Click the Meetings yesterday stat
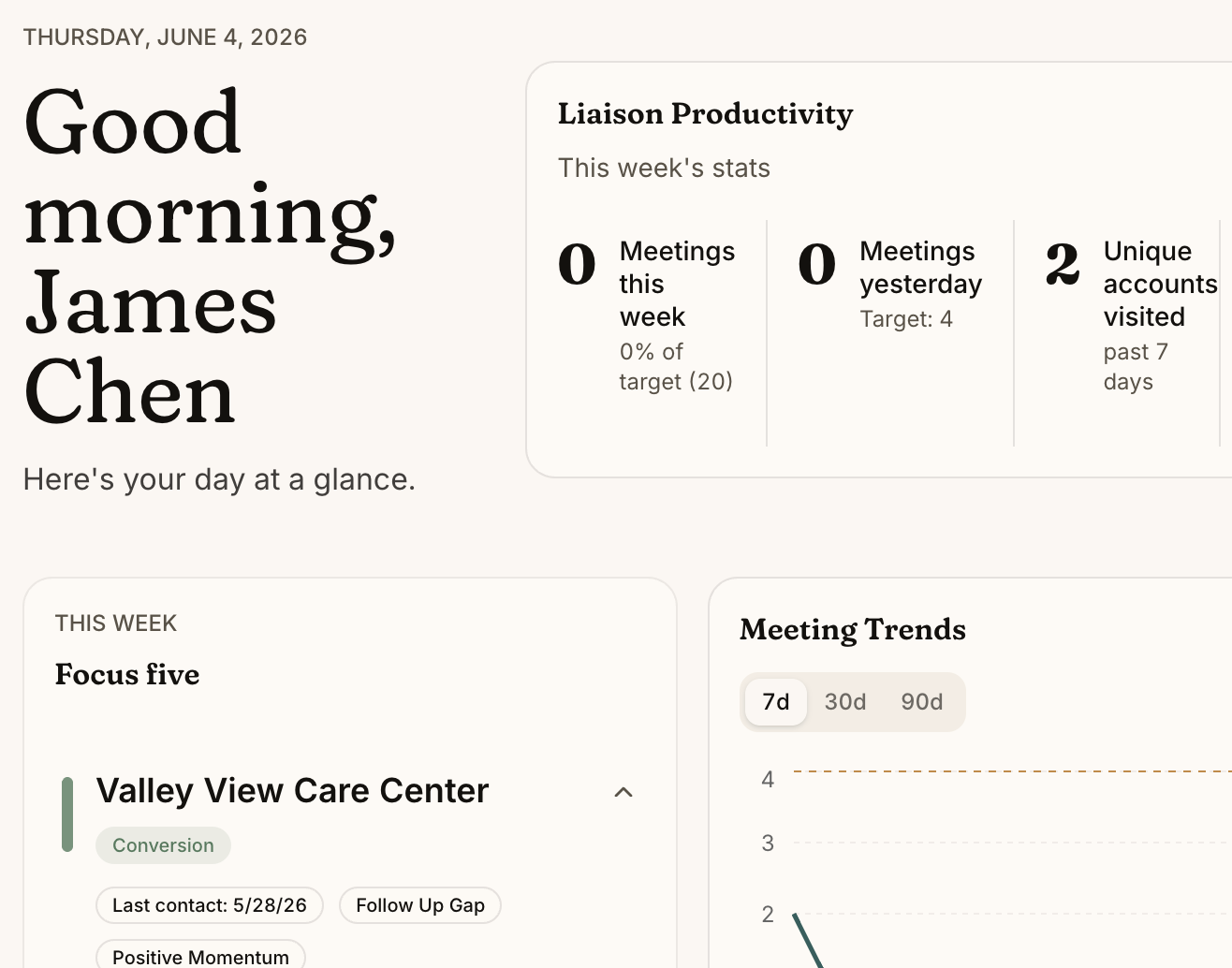The height and width of the screenshot is (968, 1232). (x=890, y=285)
